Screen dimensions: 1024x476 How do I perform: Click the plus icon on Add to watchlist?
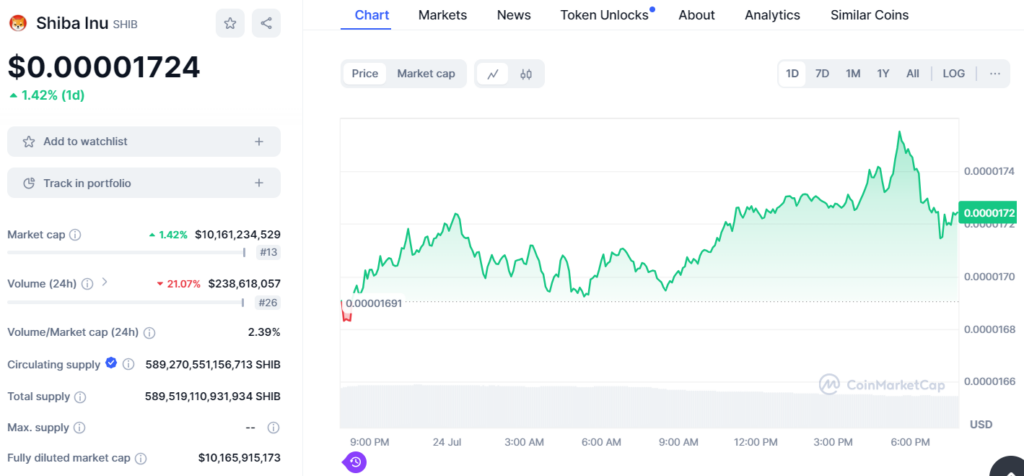(259, 142)
